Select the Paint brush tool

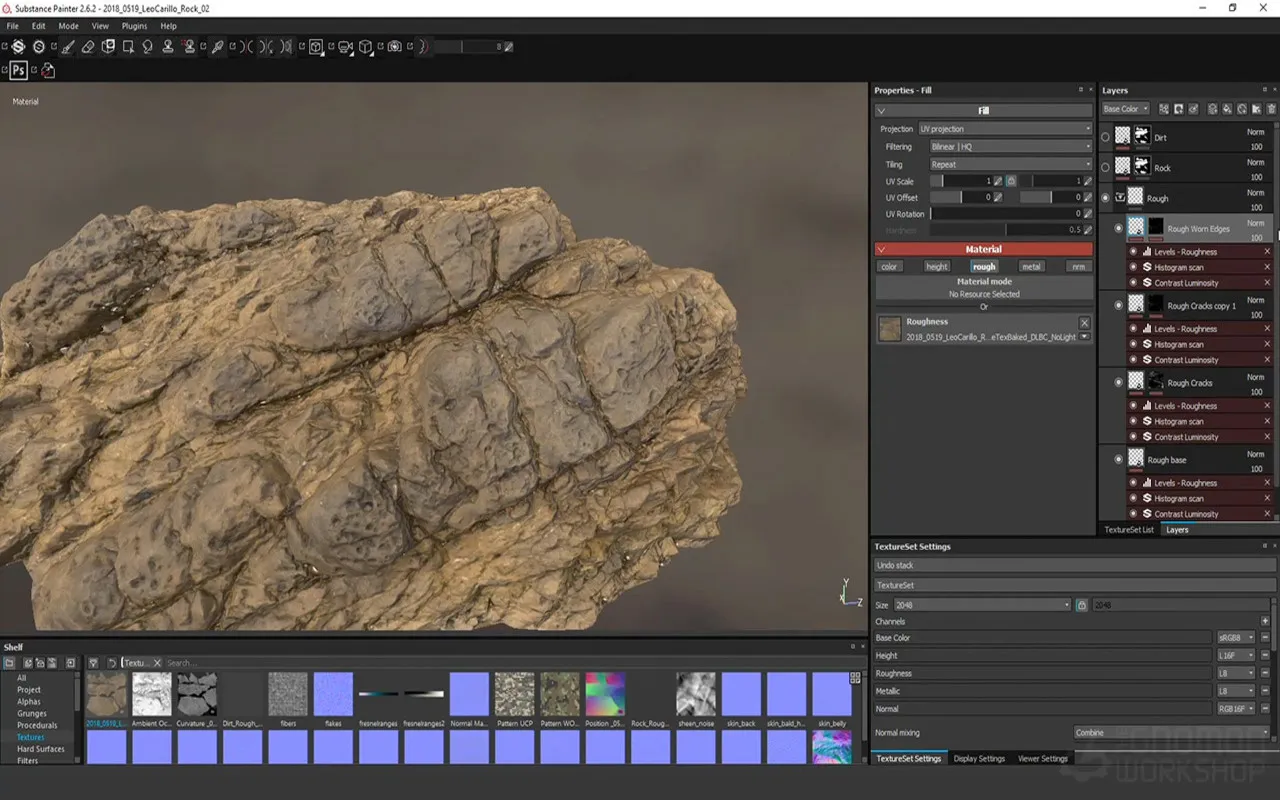pos(68,46)
